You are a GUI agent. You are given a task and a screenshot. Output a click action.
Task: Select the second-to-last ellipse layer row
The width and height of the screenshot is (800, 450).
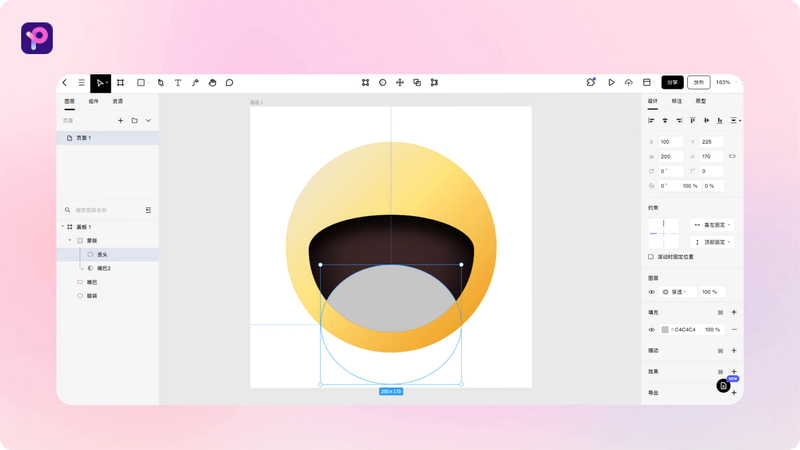click(x=108, y=282)
